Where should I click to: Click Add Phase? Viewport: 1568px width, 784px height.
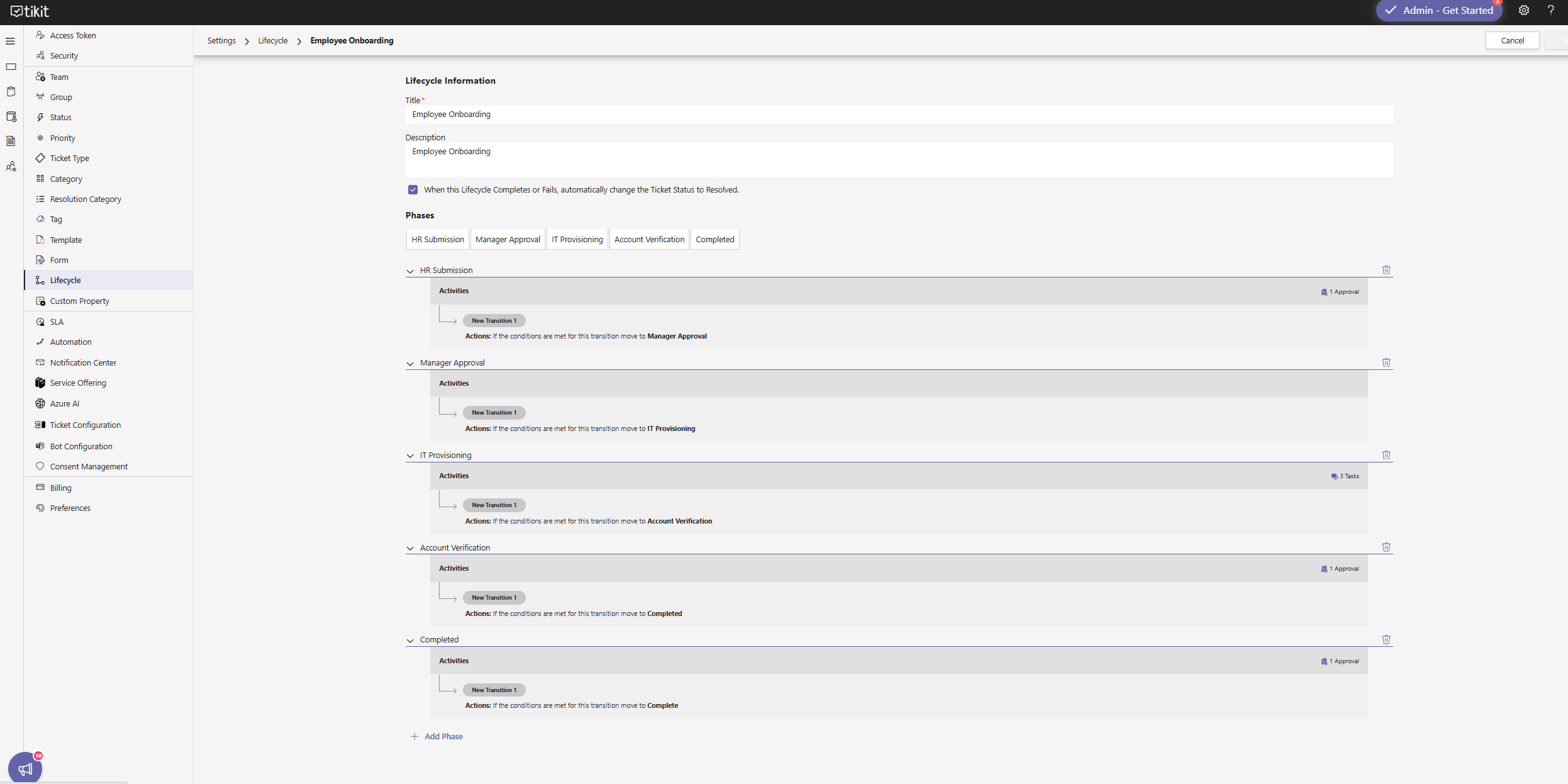(436, 736)
